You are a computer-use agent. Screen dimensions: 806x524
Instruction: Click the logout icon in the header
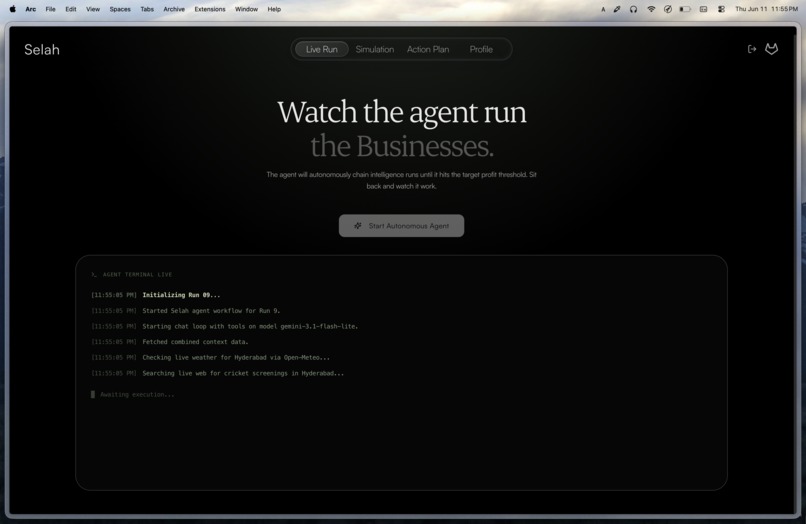pos(752,49)
